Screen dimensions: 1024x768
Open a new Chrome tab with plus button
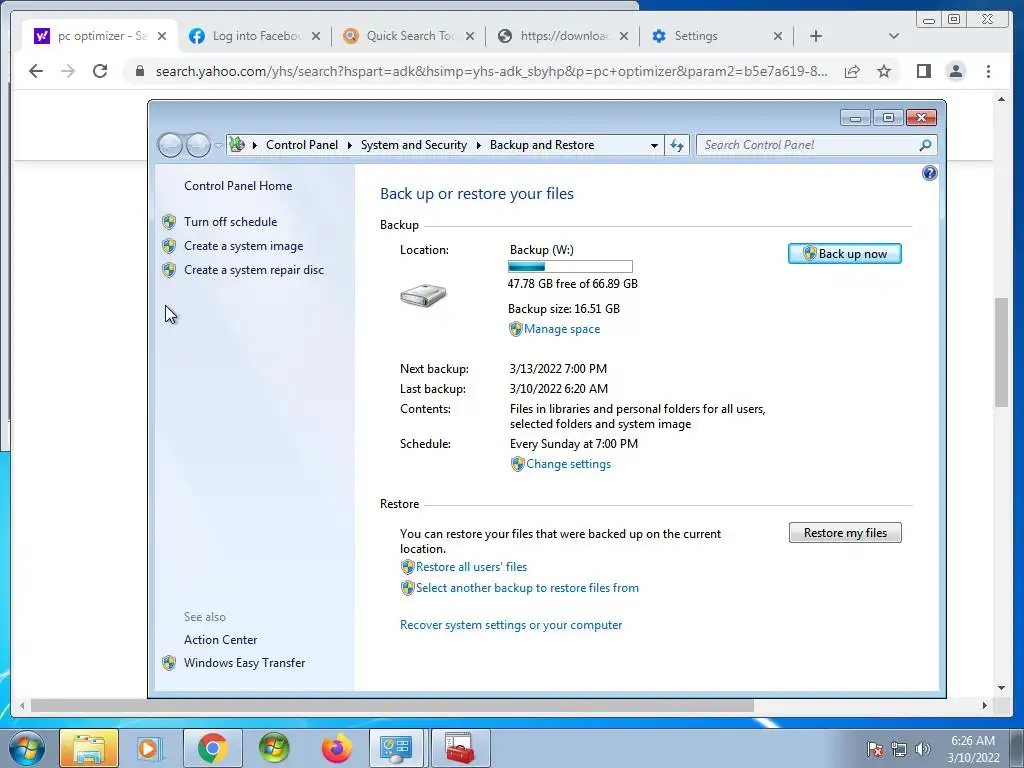[x=816, y=36]
